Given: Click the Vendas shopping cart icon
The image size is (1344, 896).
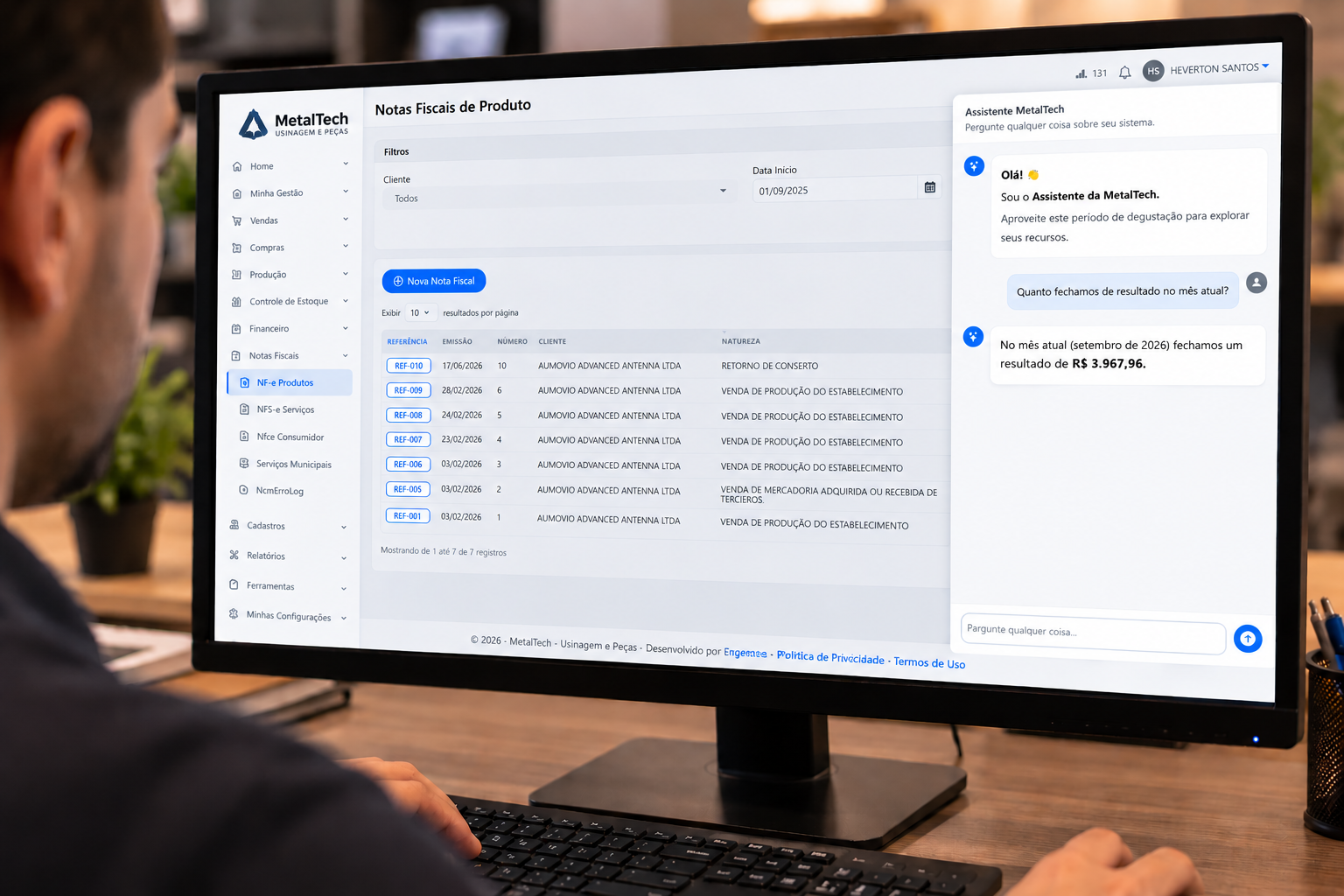Looking at the screenshot, I should (237, 220).
